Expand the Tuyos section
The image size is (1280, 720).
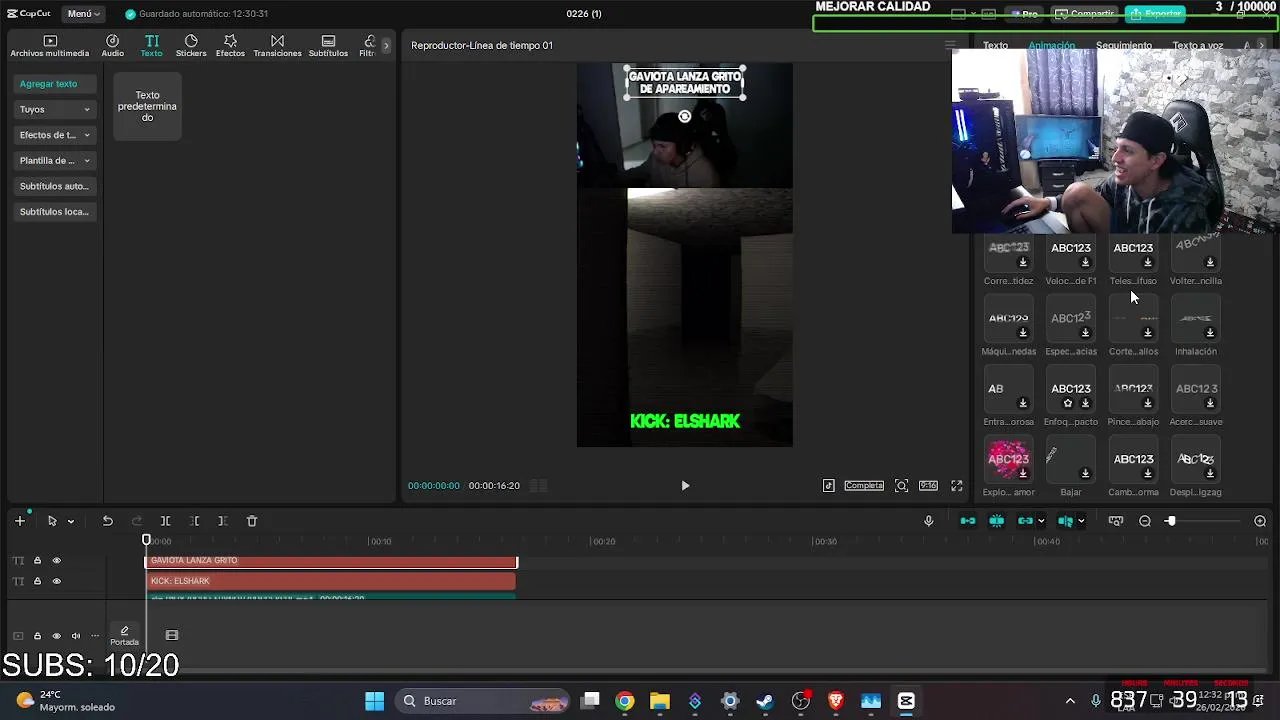point(55,109)
